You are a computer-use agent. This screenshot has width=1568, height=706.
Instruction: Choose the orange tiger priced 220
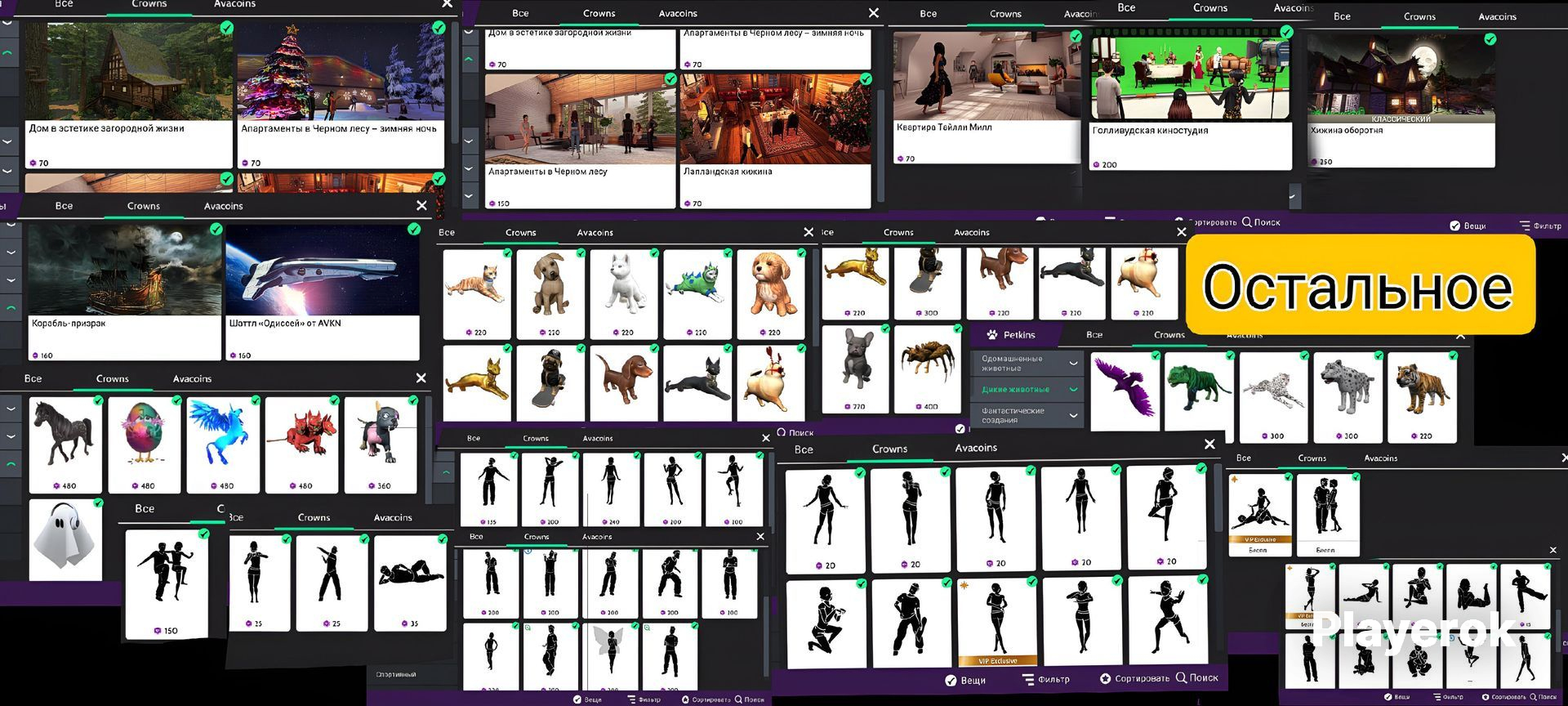(x=1423, y=397)
